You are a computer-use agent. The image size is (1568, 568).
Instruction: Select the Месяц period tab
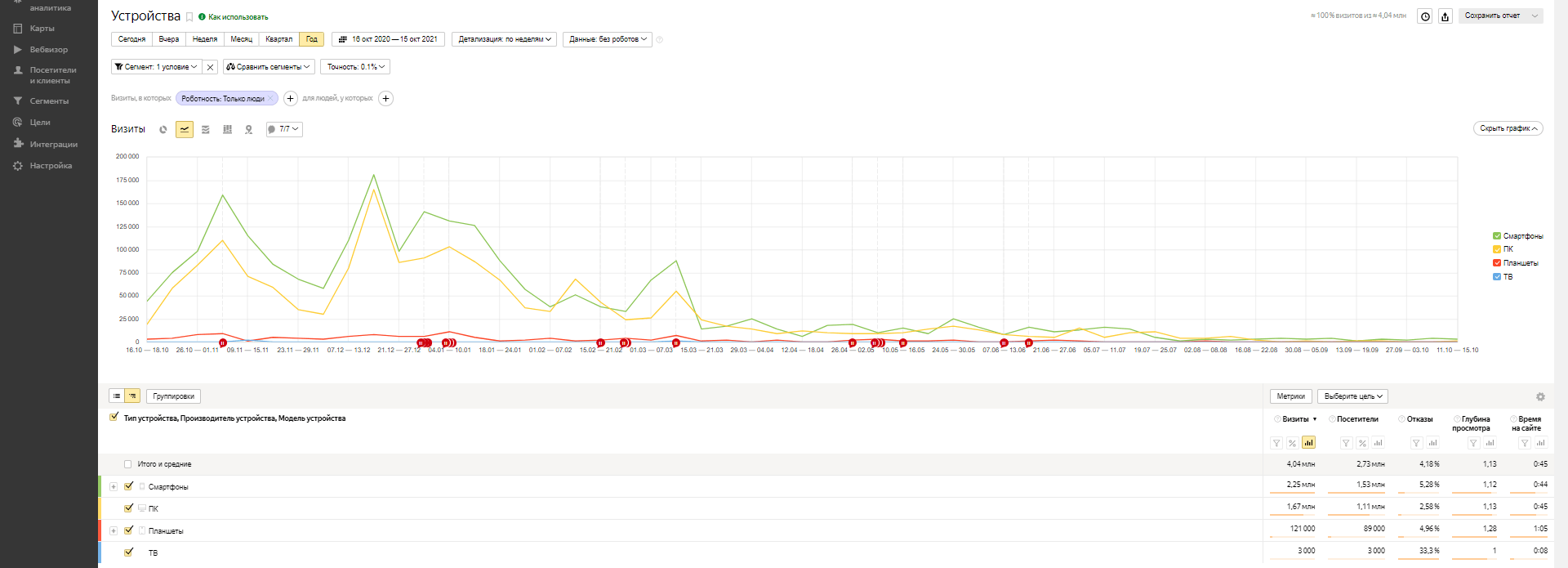tap(241, 39)
